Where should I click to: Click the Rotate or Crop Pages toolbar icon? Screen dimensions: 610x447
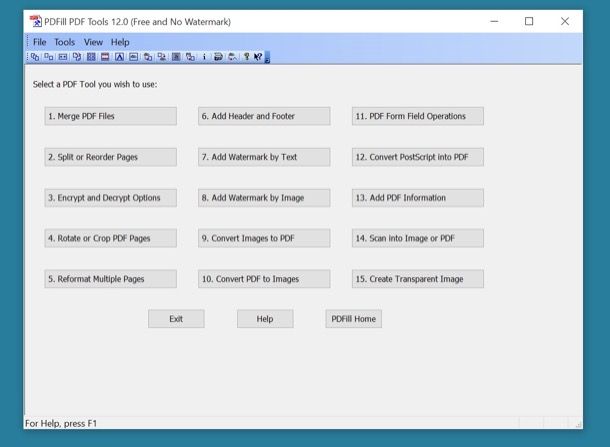point(77,57)
